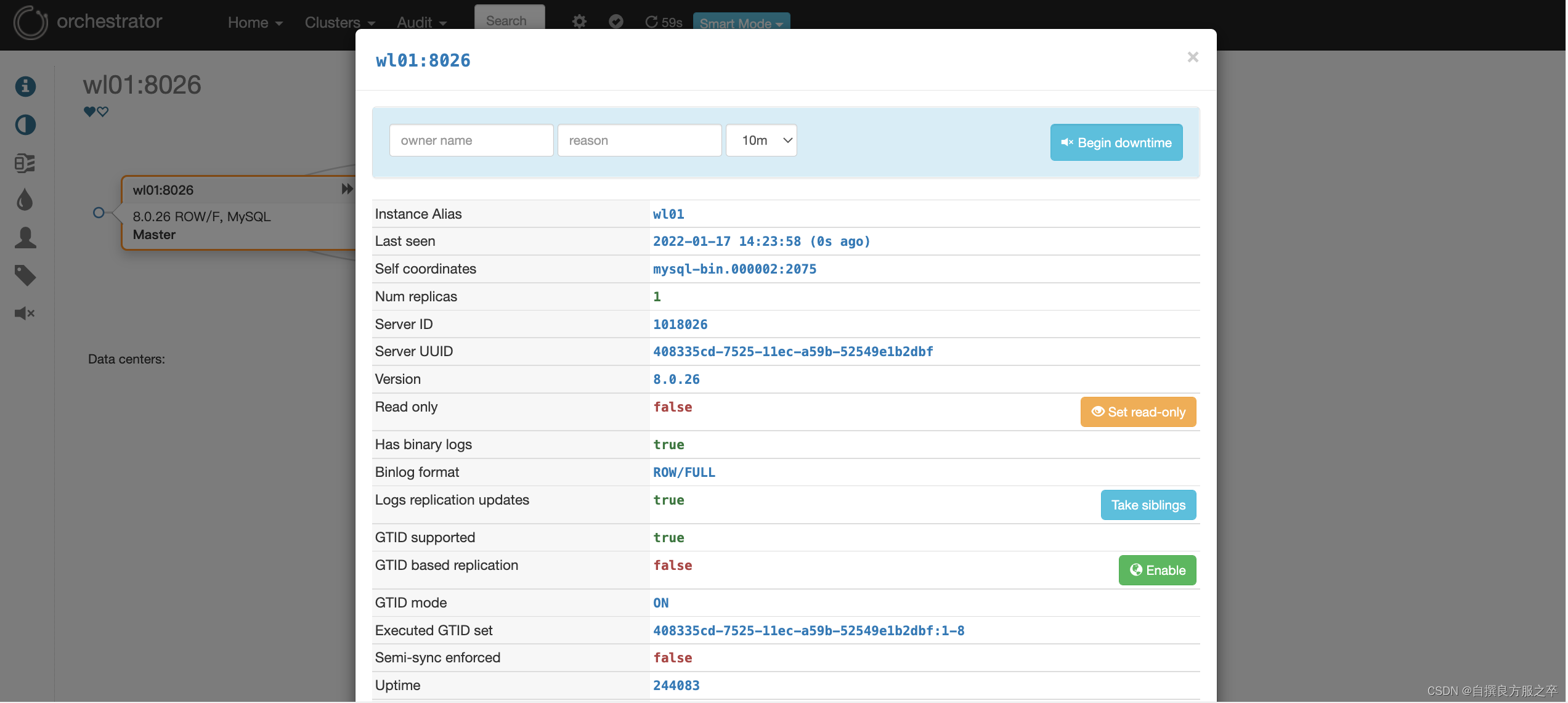Click the fast-forward arrows on wl01:8026 node
1568x703 pixels.
pos(347,189)
